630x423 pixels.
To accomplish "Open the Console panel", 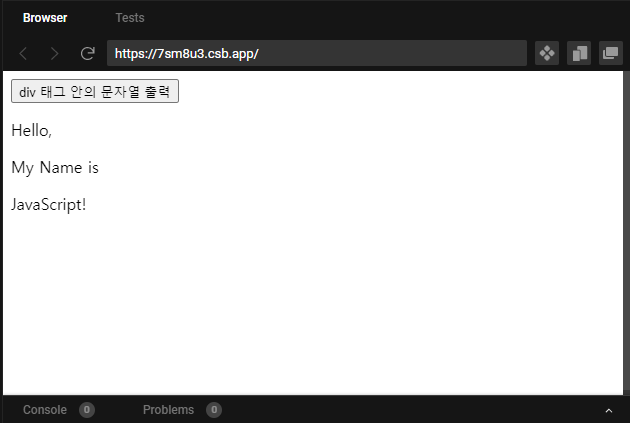I will click(45, 410).
